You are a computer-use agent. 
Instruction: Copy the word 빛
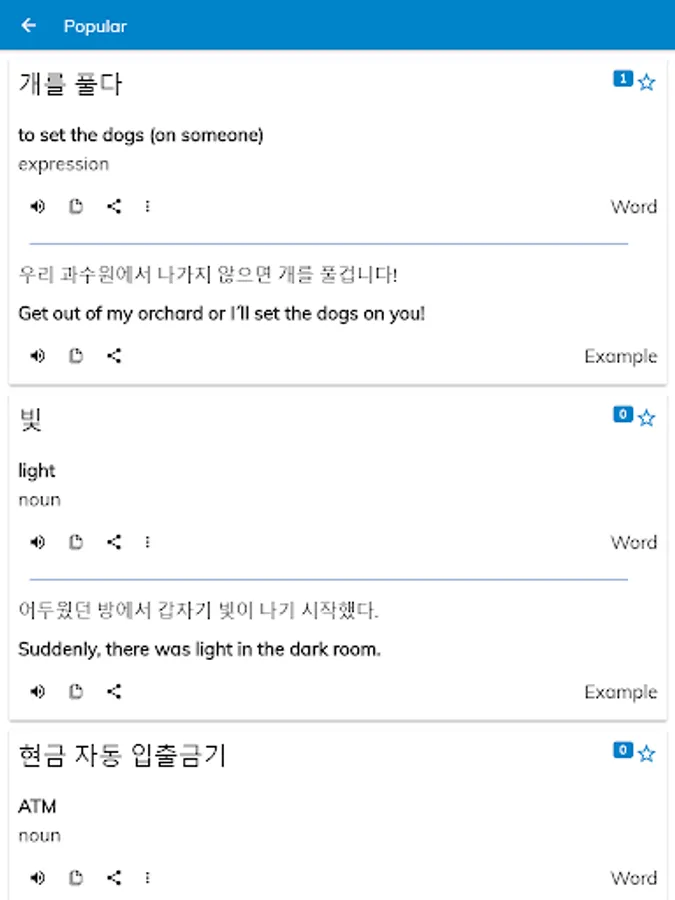[76, 542]
